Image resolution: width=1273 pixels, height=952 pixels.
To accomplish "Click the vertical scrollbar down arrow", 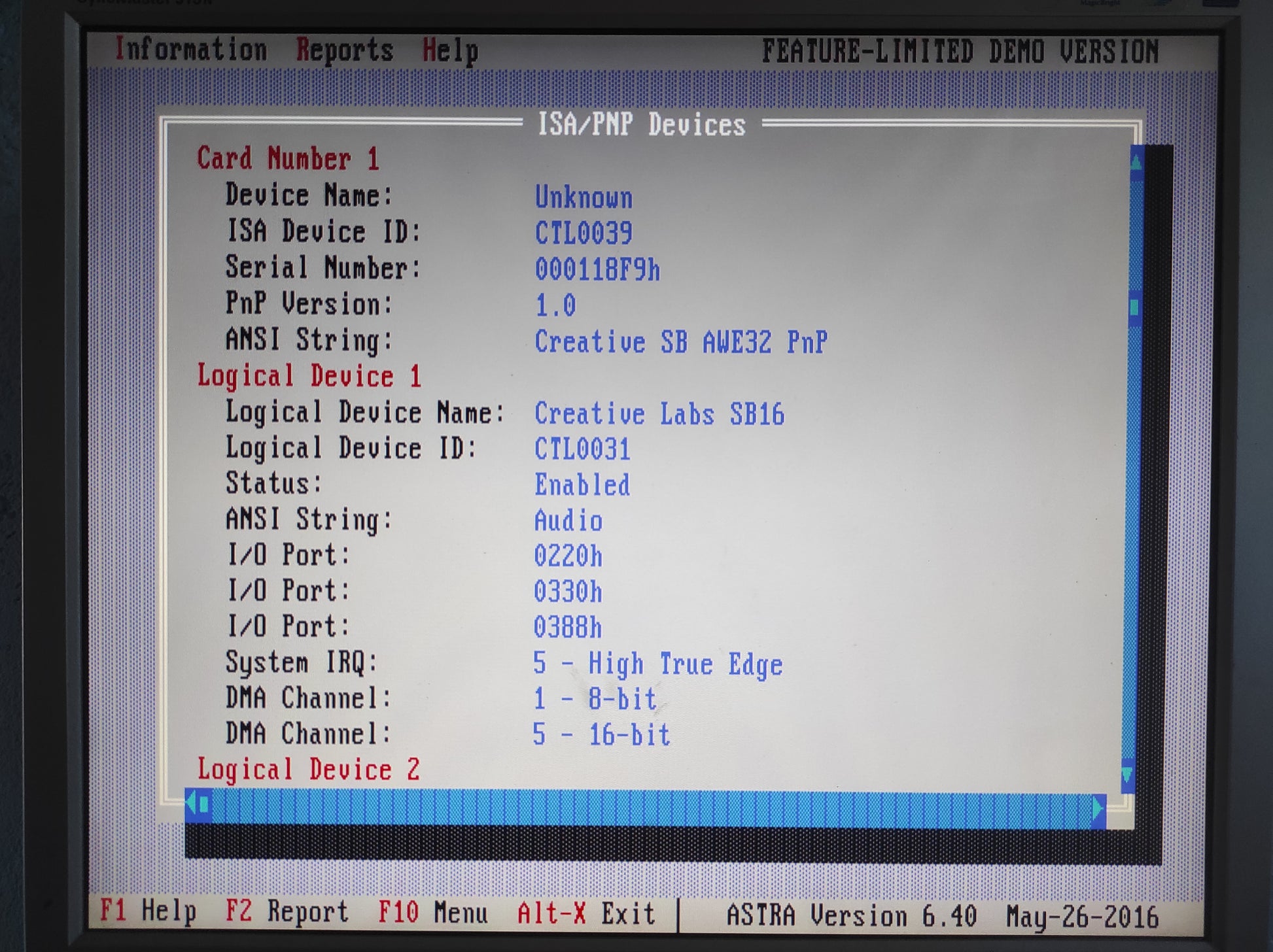I will 1128,775.
